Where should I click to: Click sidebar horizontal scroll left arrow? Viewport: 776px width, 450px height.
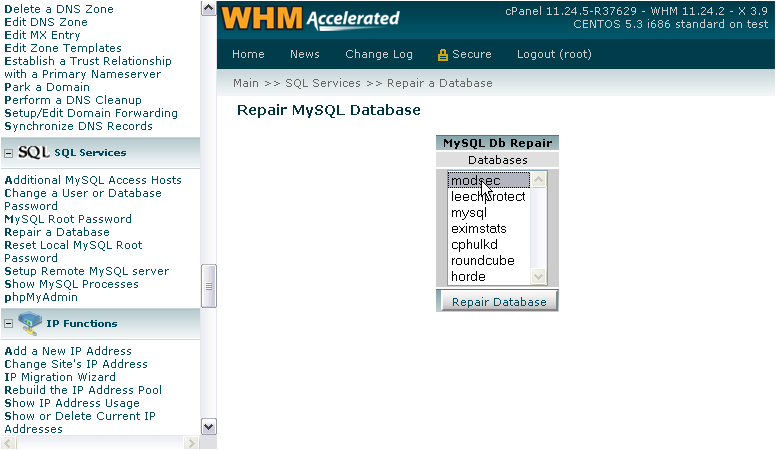(8, 443)
